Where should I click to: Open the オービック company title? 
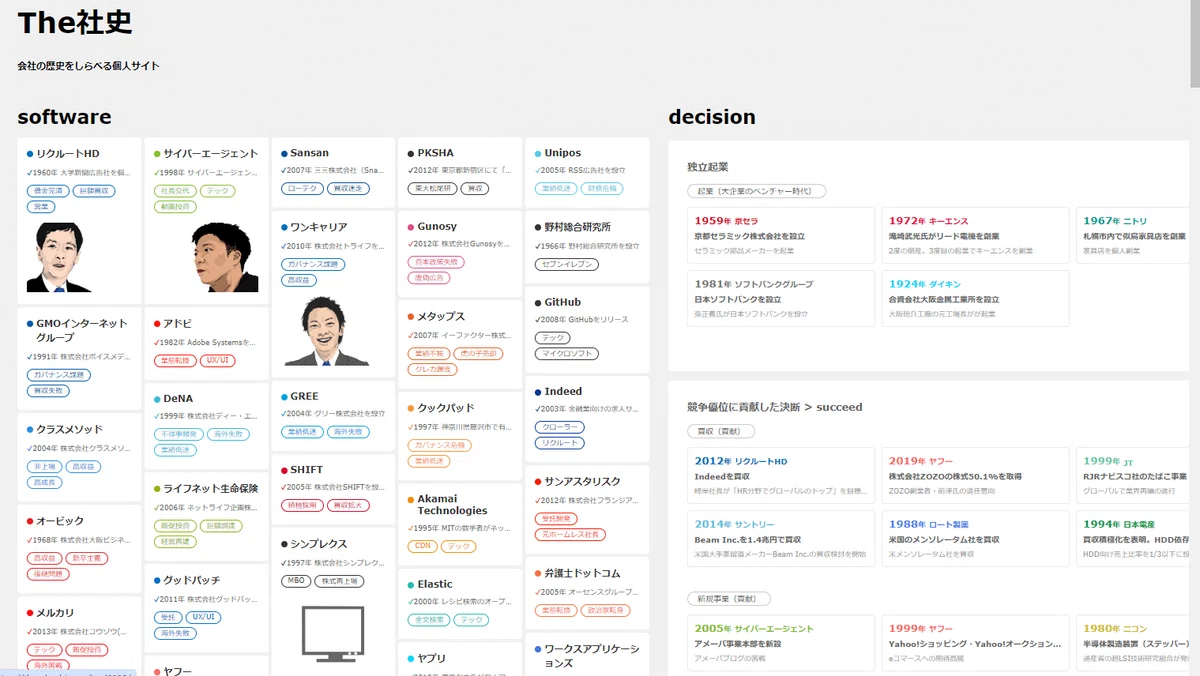(x=60, y=521)
